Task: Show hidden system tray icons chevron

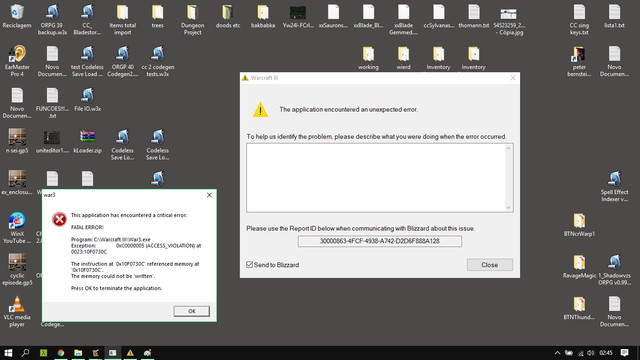Action: [x=557, y=353]
